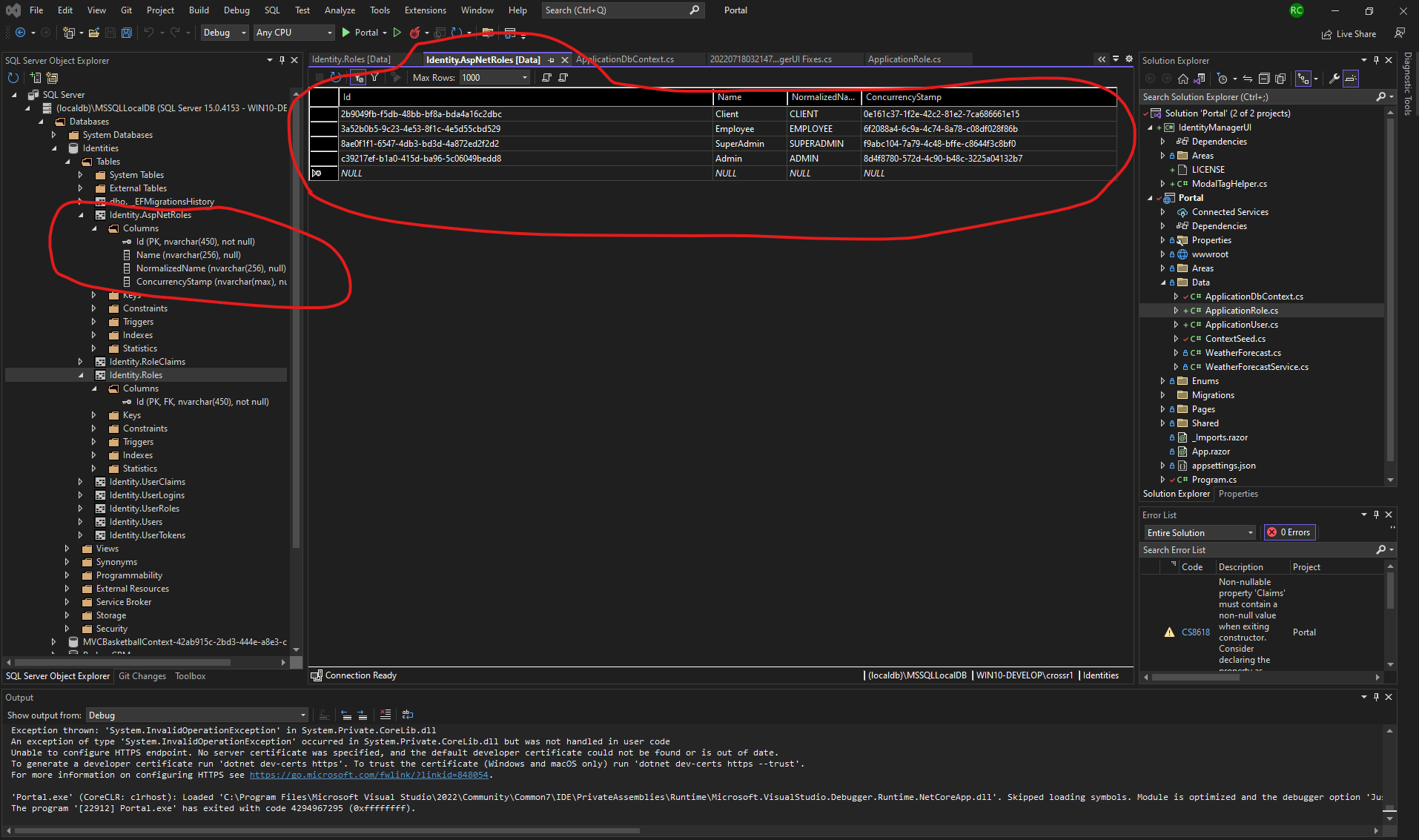Viewport: 1419px width, 840px height.
Task: Open Show output from Debug dropdown
Action: point(196,715)
